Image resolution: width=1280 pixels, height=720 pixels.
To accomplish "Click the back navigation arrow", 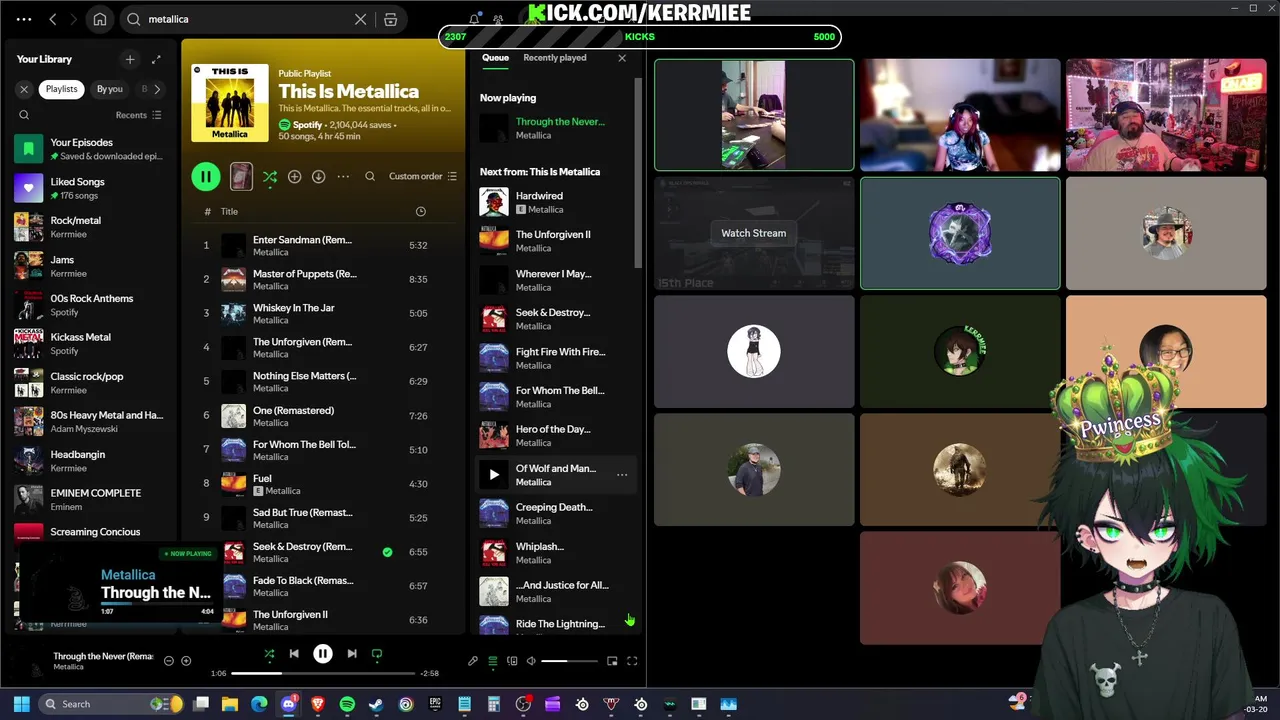I will 53,19.
